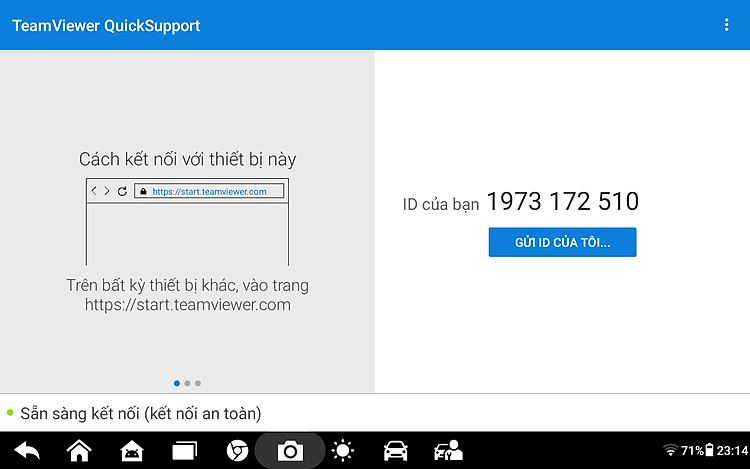The height and width of the screenshot is (469, 750).
Task: Tap the 71% battery percentage text
Action: point(692,450)
